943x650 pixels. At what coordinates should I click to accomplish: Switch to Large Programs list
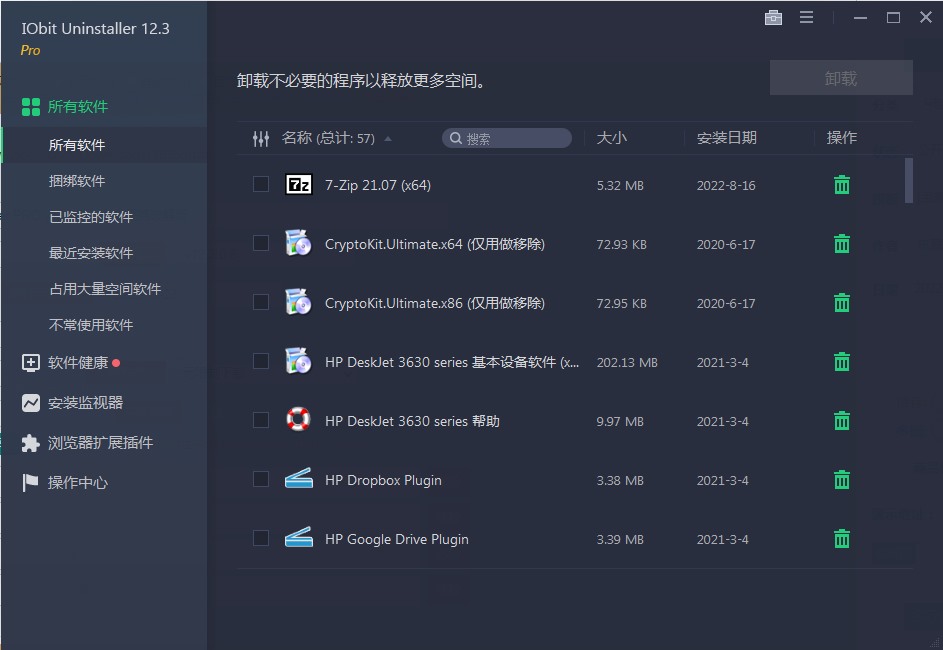(105, 289)
